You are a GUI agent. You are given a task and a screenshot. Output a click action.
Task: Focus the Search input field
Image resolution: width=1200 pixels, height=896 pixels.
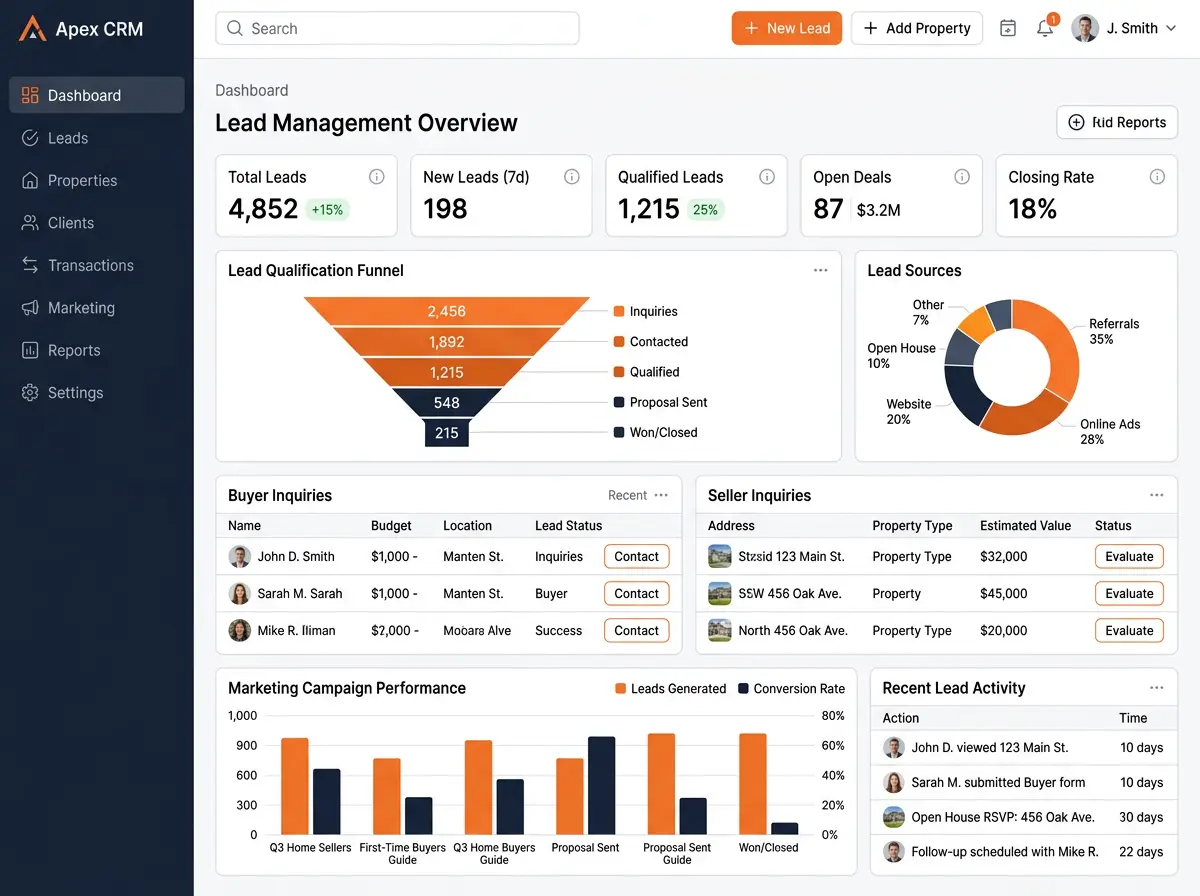coord(397,28)
